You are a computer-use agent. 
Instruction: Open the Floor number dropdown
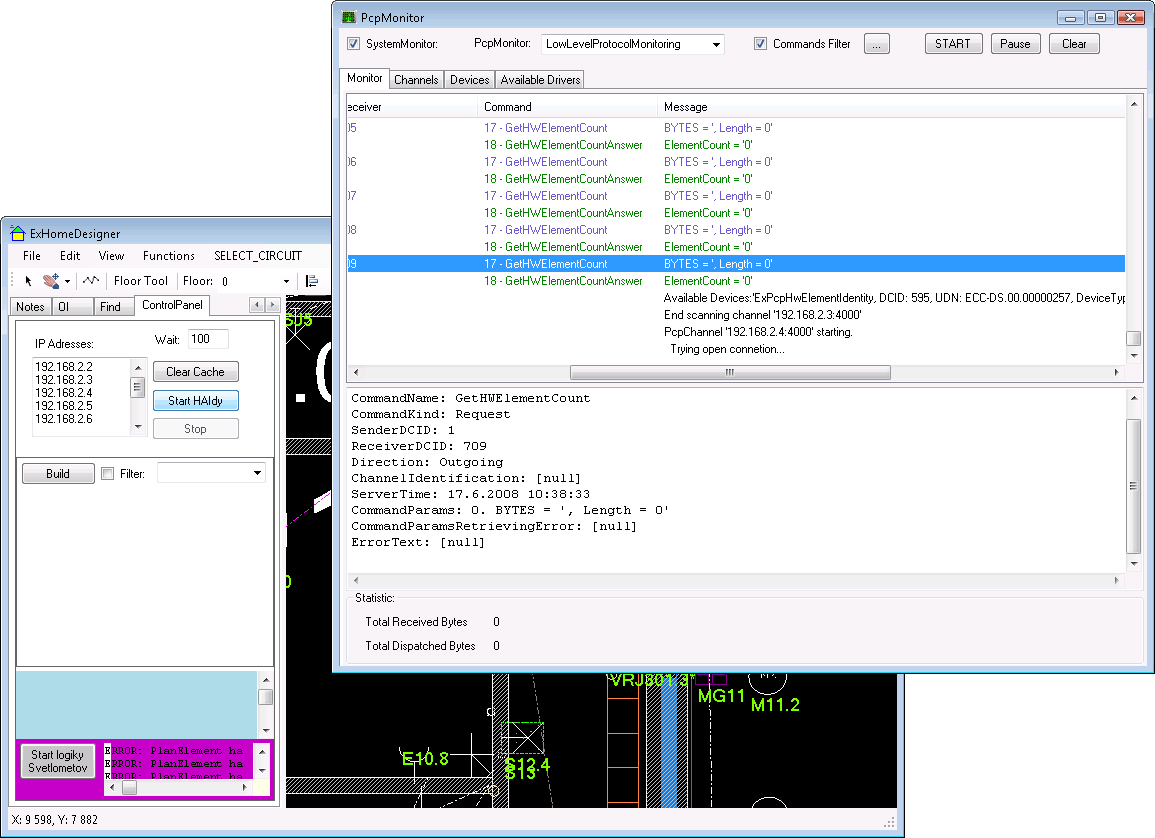tap(285, 281)
